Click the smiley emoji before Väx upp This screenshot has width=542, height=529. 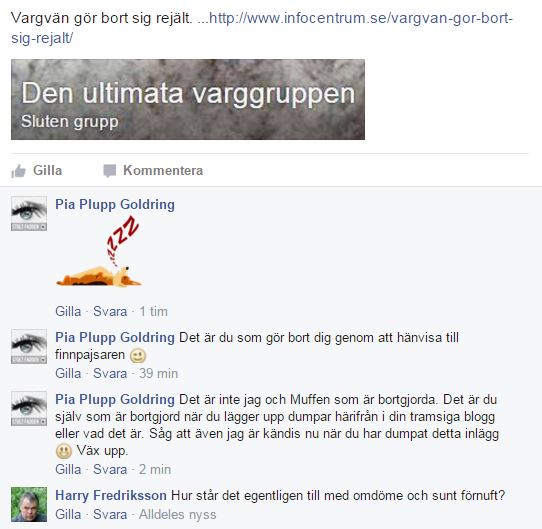[64, 451]
